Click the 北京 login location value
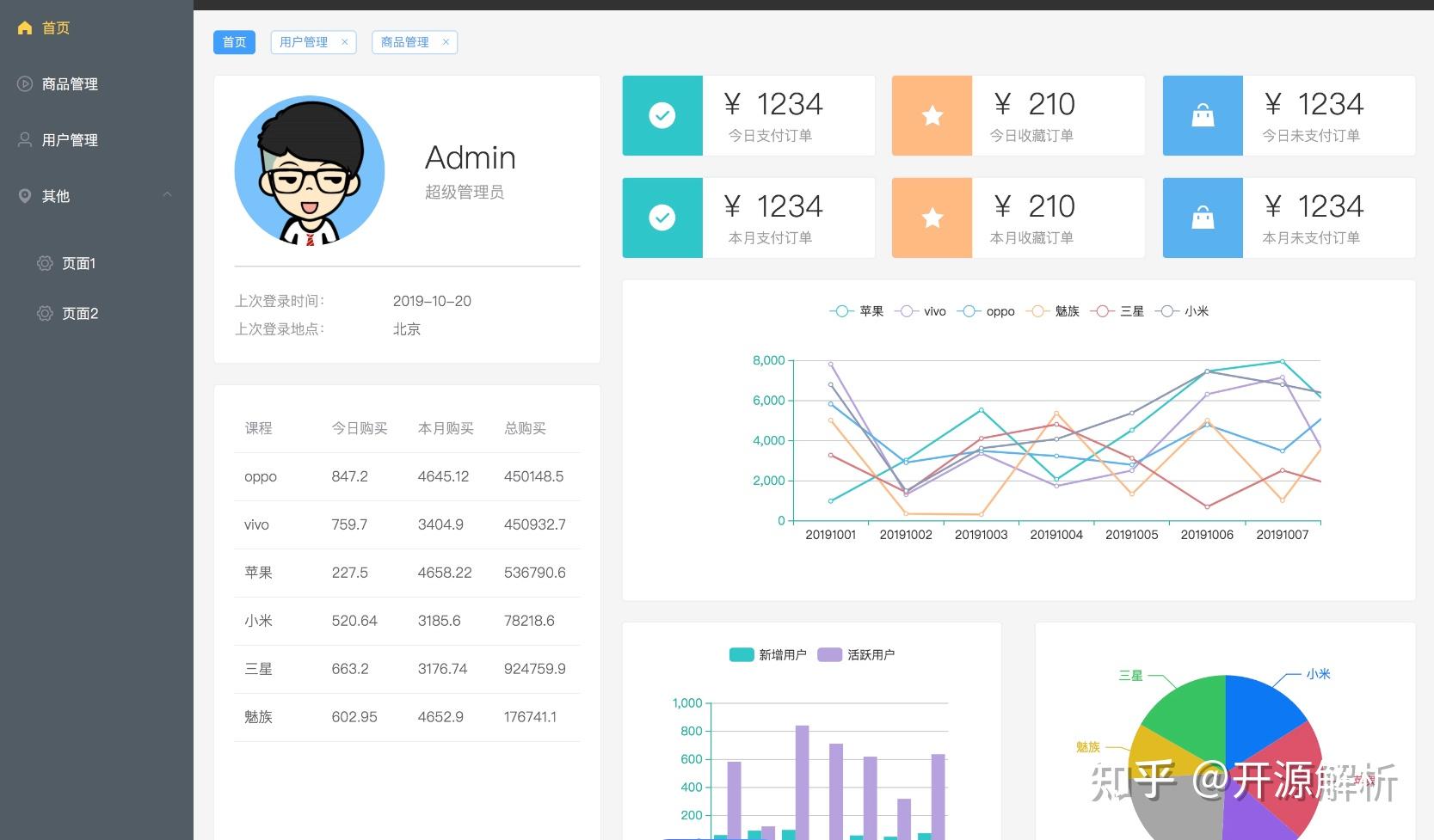The image size is (1434, 840). [407, 329]
